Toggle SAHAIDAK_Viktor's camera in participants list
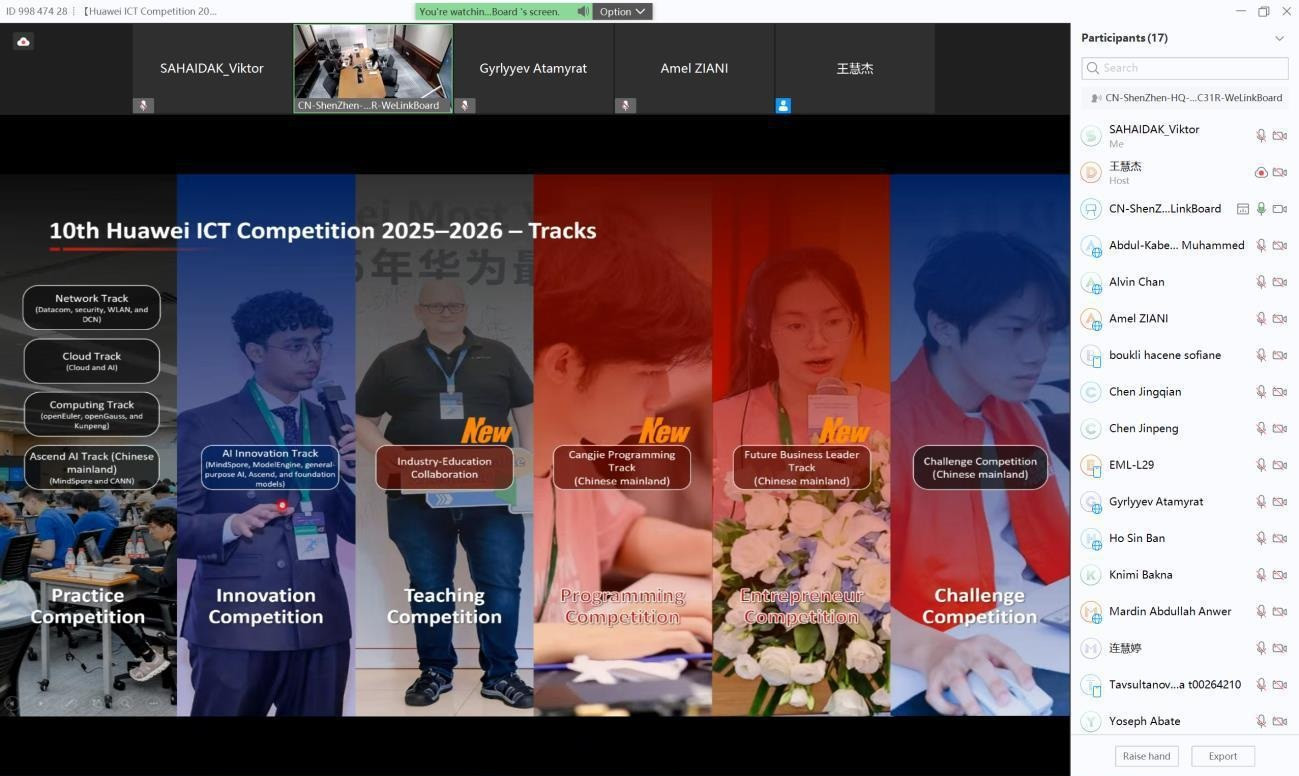The image size is (1299, 776). point(1279,136)
